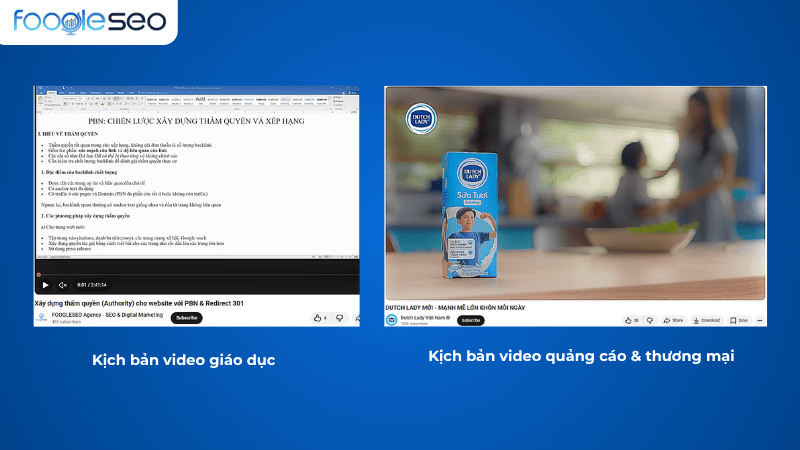The height and width of the screenshot is (450, 800).
Task: Dislike the Dutch Lady video
Action: (x=650, y=320)
